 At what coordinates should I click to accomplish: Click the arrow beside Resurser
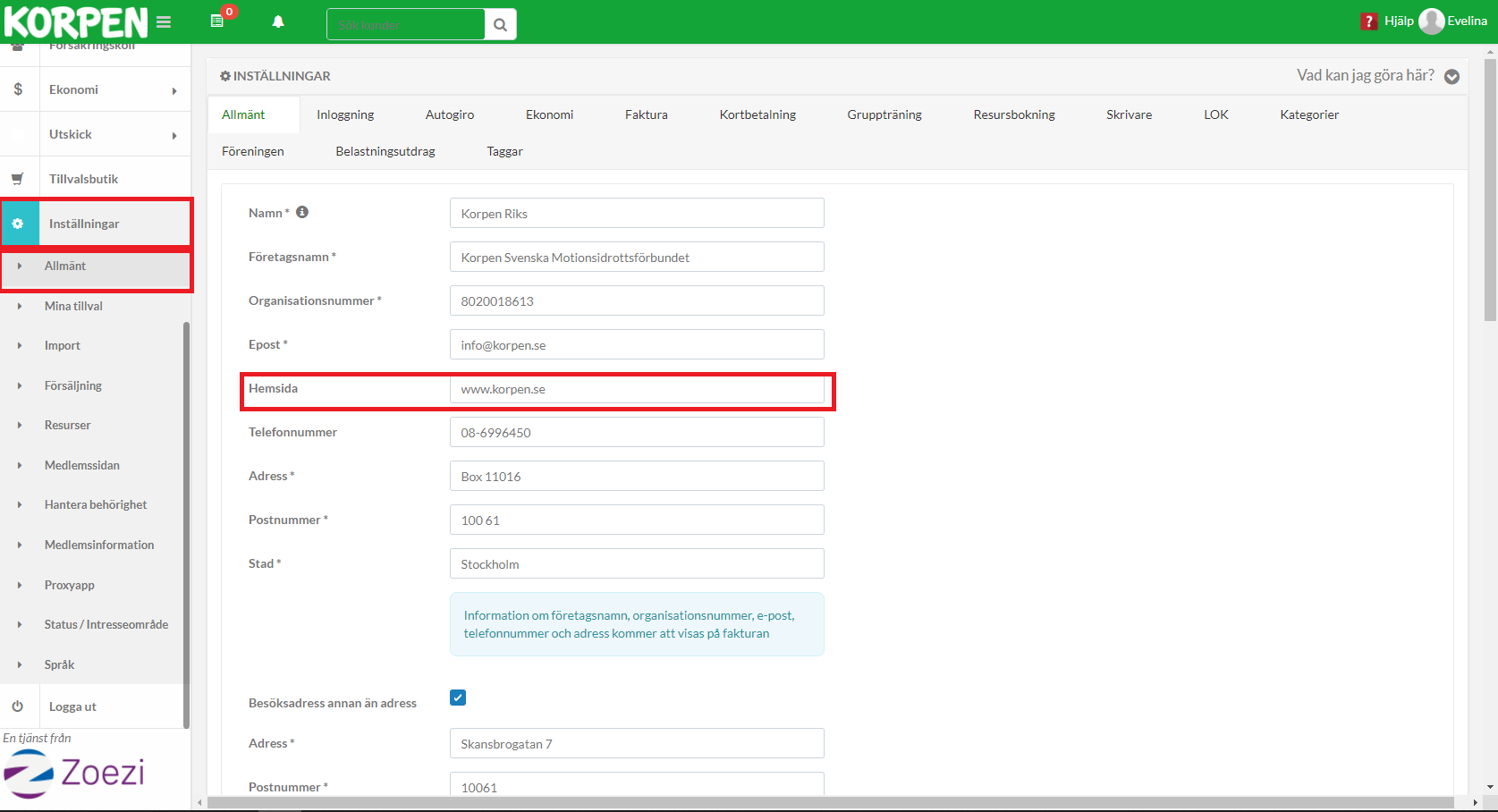(20, 425)
